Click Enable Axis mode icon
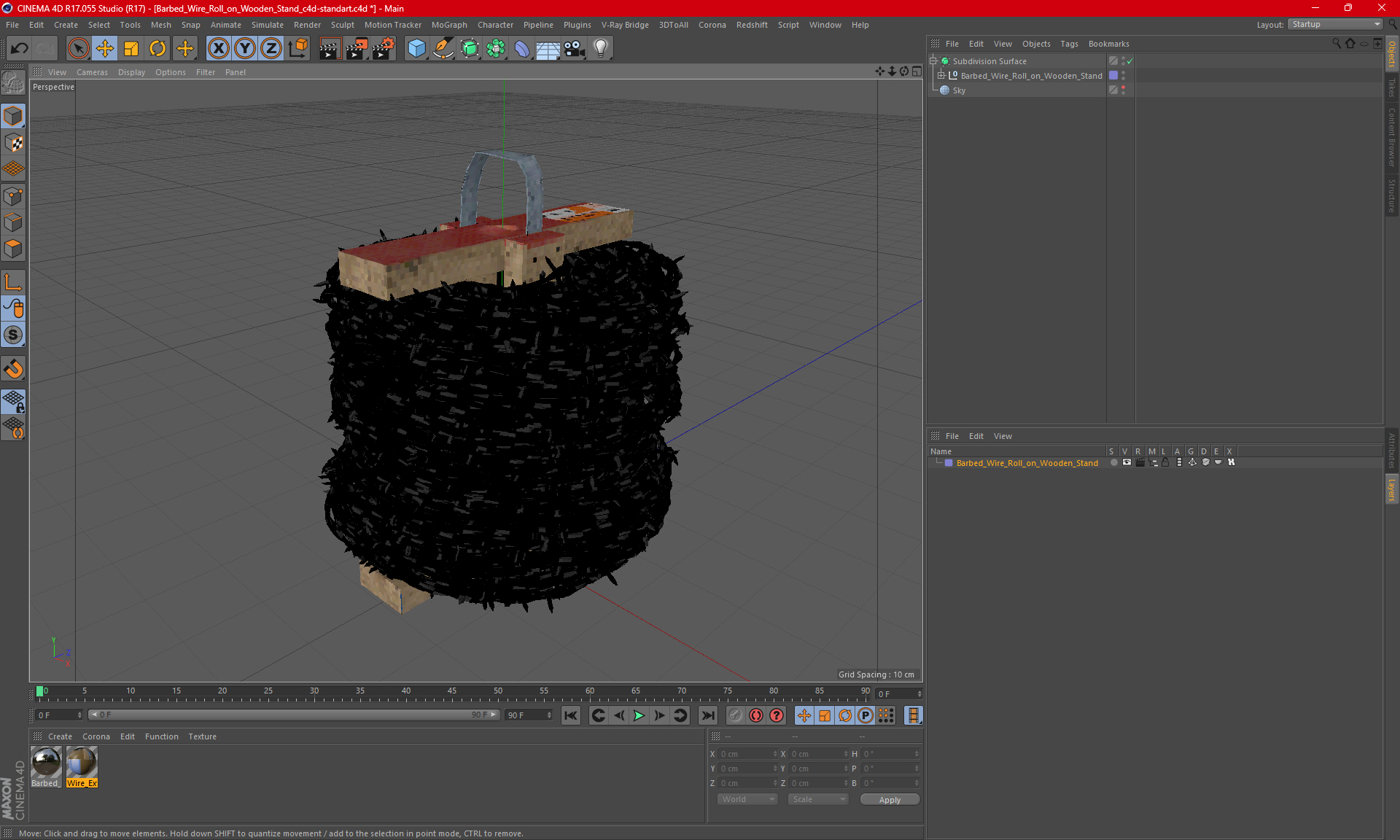Viewport: 1400px width, 840px height. point(13,281)
